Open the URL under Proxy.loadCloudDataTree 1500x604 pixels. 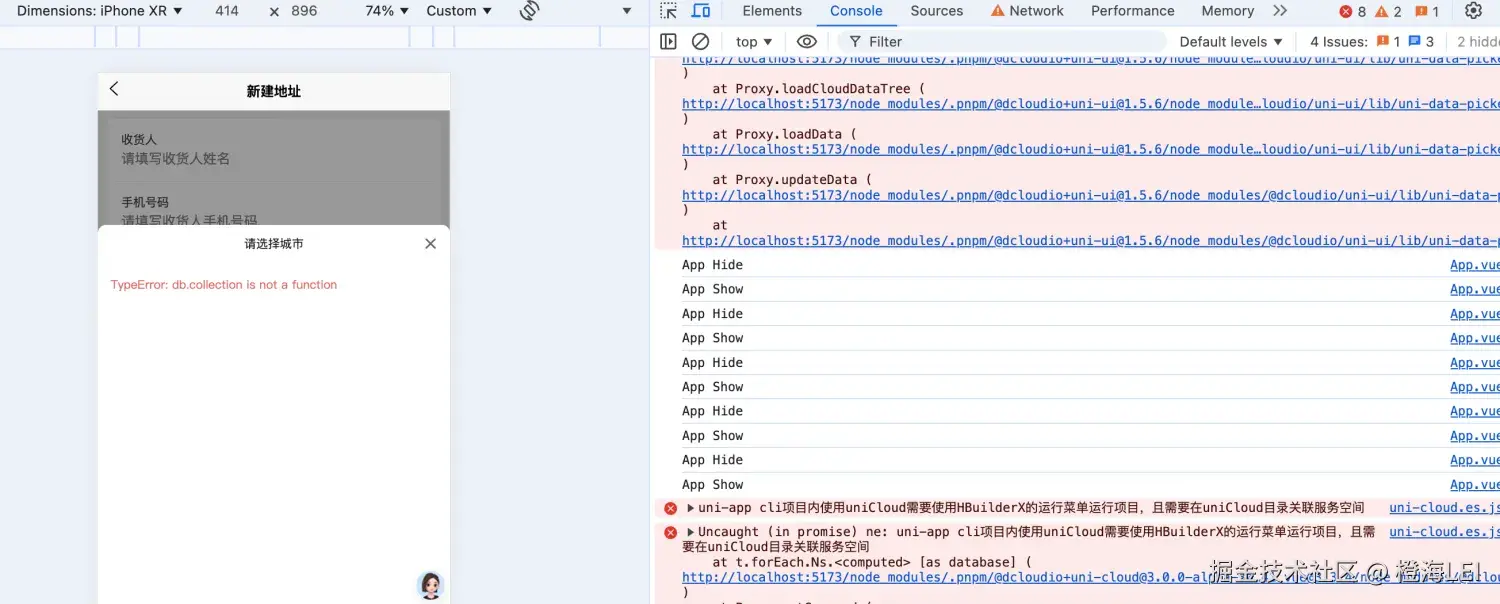[x=1090, y=104]
